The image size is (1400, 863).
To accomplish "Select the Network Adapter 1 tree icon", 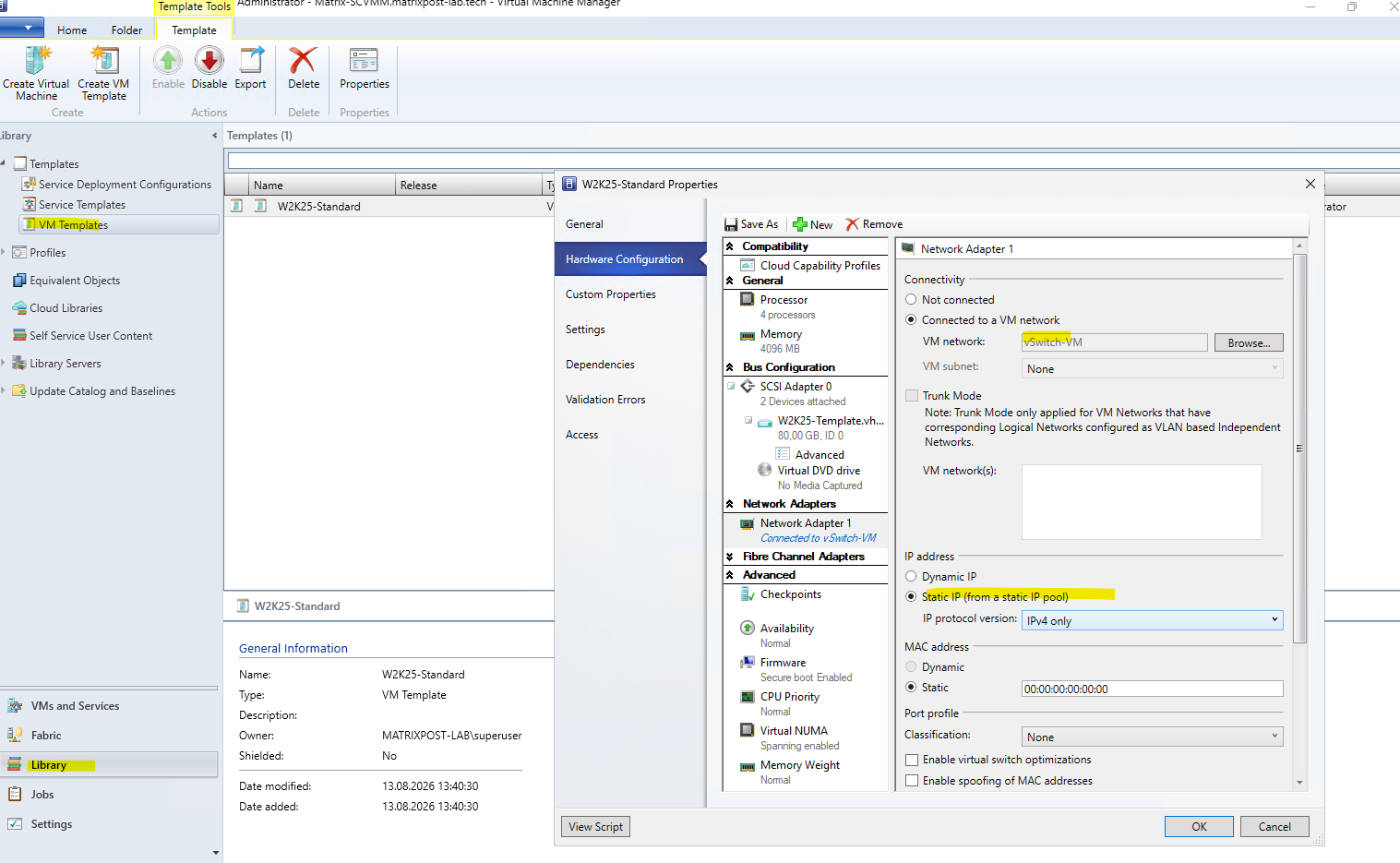I will point(748,524).
